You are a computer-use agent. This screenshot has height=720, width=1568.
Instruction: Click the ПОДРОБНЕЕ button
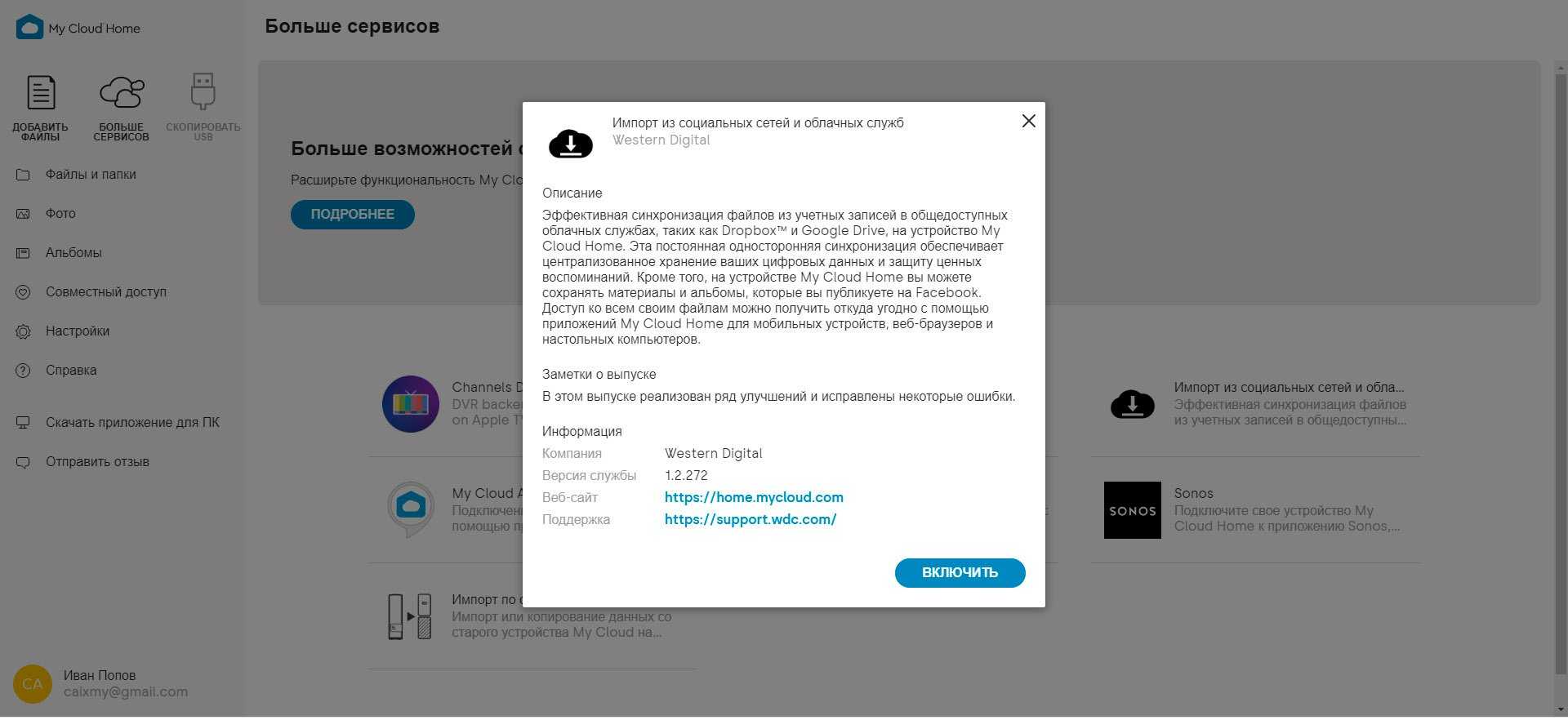[353, 215]
